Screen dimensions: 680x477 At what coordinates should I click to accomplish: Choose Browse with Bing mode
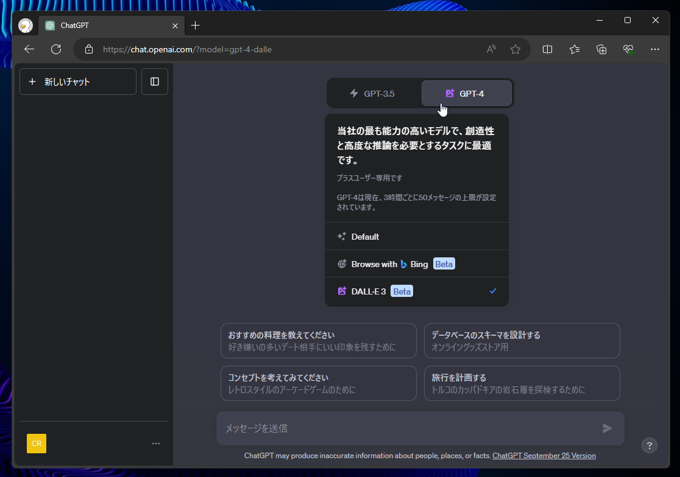click(x=416, y=264)
